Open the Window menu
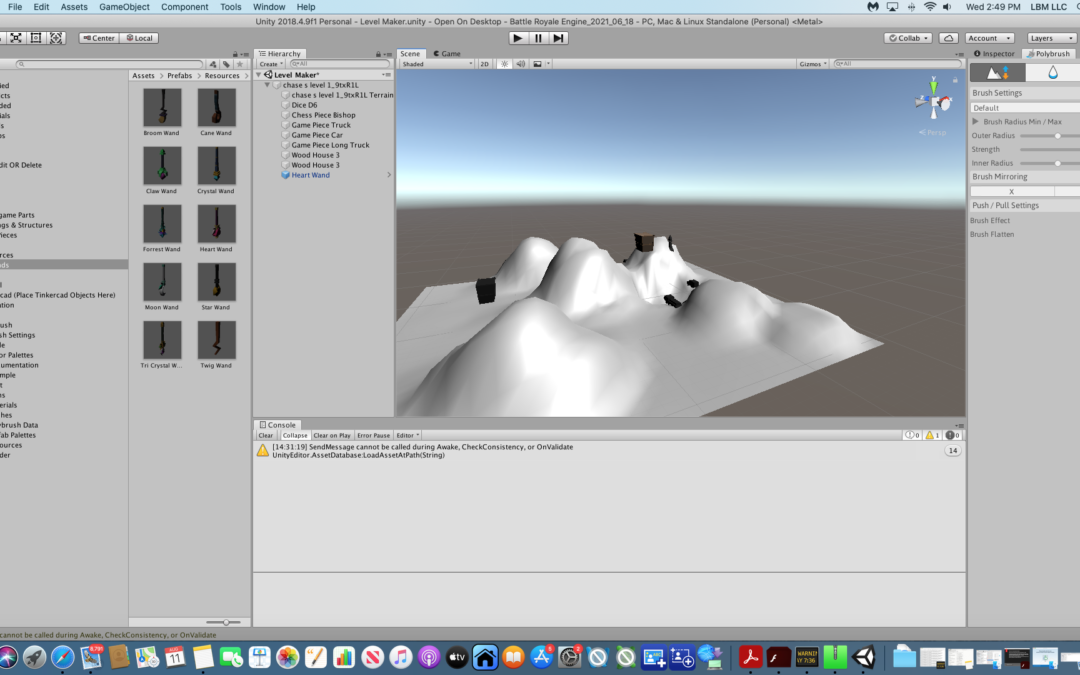Image resolution: width=1080 pixels, height=675 pixels. (269, 7)
